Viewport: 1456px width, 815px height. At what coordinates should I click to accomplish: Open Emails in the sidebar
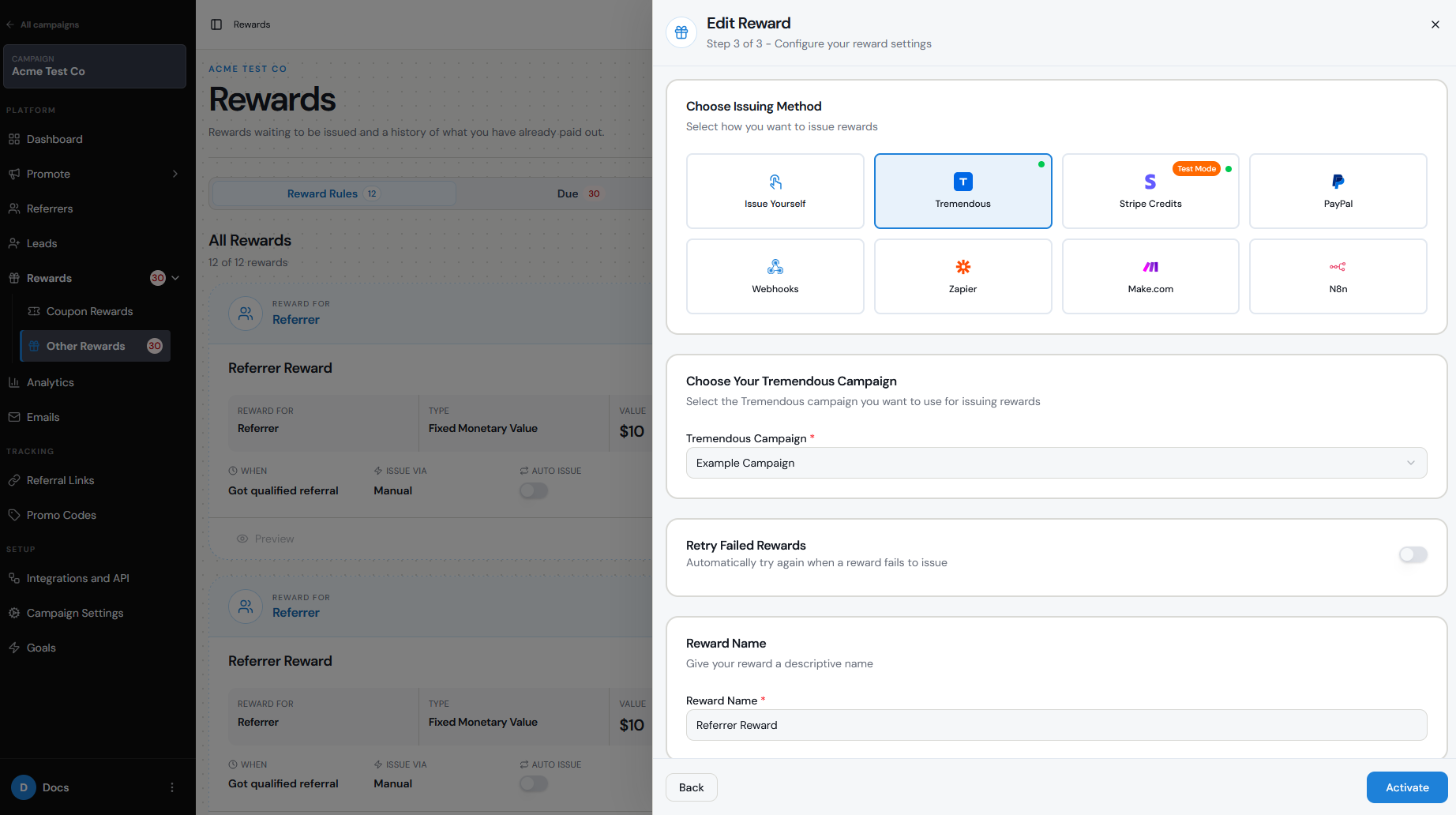point(94,417)
